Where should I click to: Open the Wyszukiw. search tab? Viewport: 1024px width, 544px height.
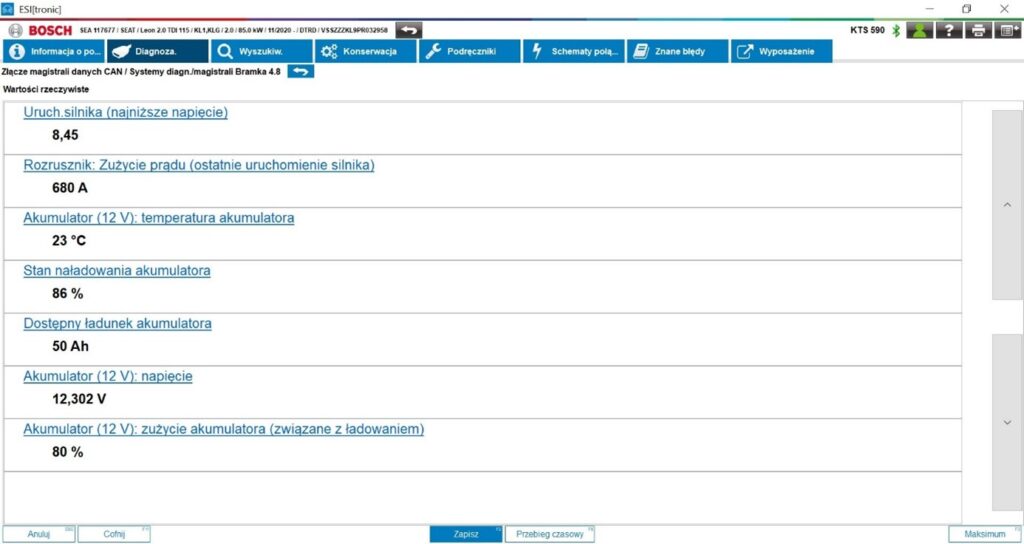pyautogui.click(x=260, y=51)
